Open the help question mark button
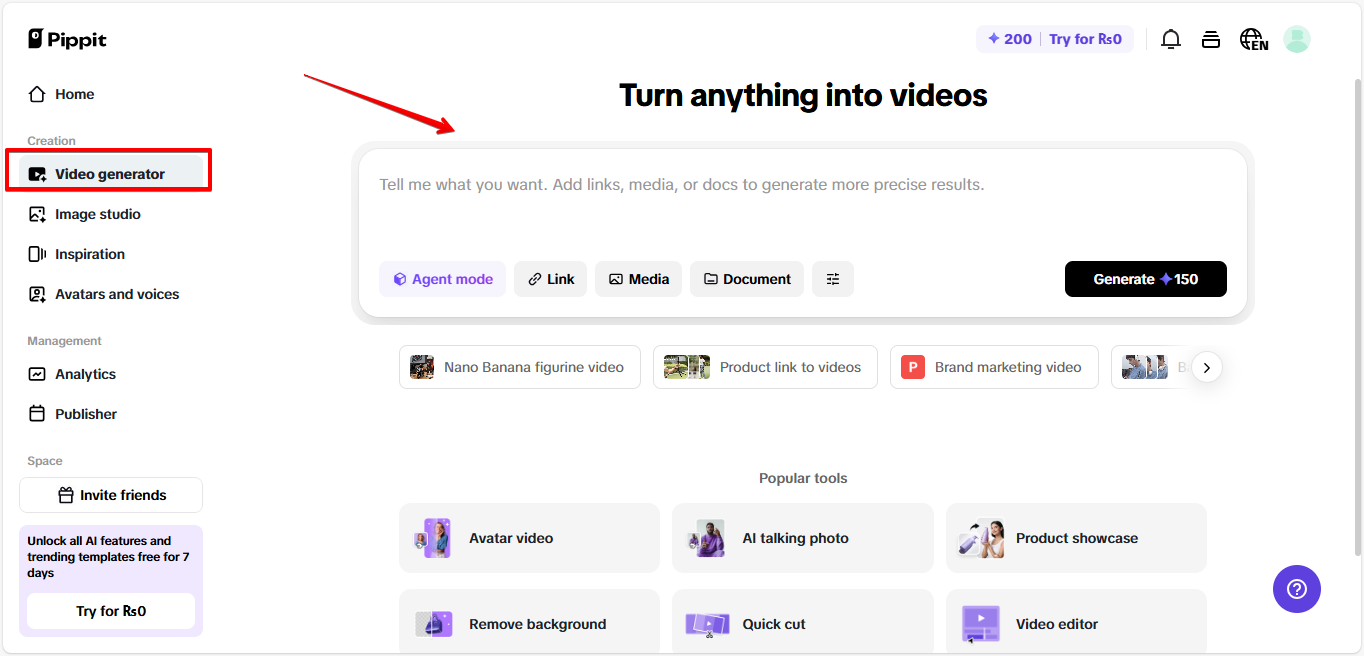 click(x=1297, y=589)
